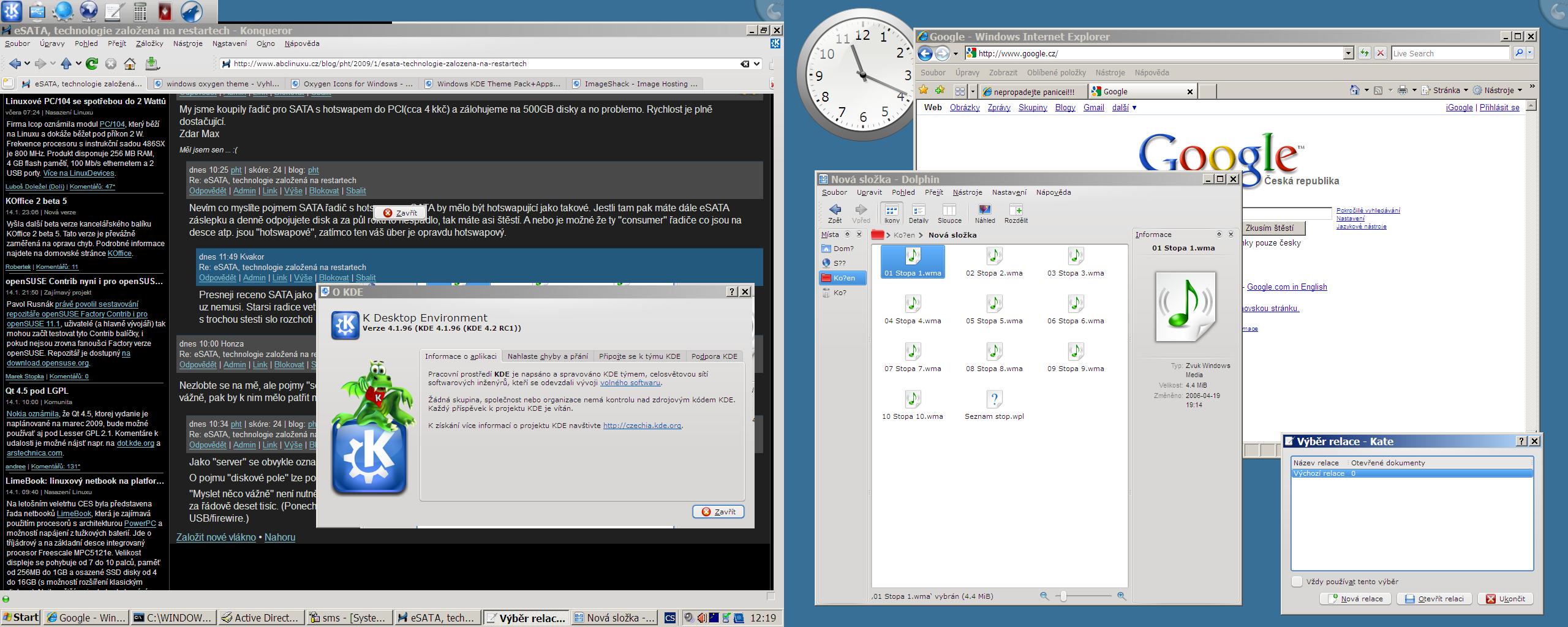
Task: Click the IE Live Search magnifier button
Action: coord(1518,53)
